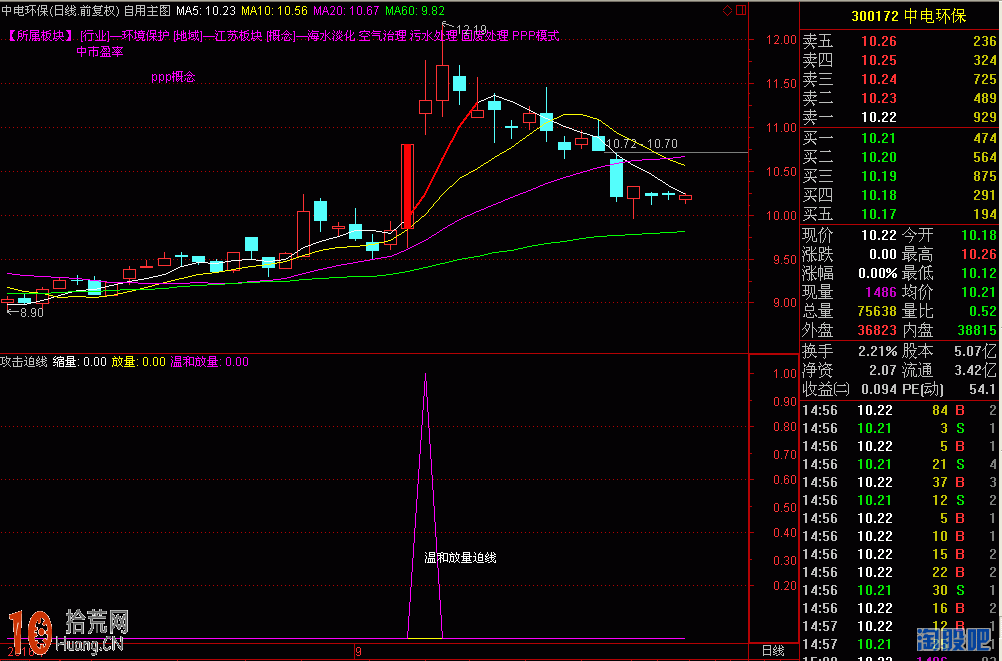This screenshot has height=661, width=1002.
Task: Select the MA5 moving average label
Action: [x=205, y=10]
